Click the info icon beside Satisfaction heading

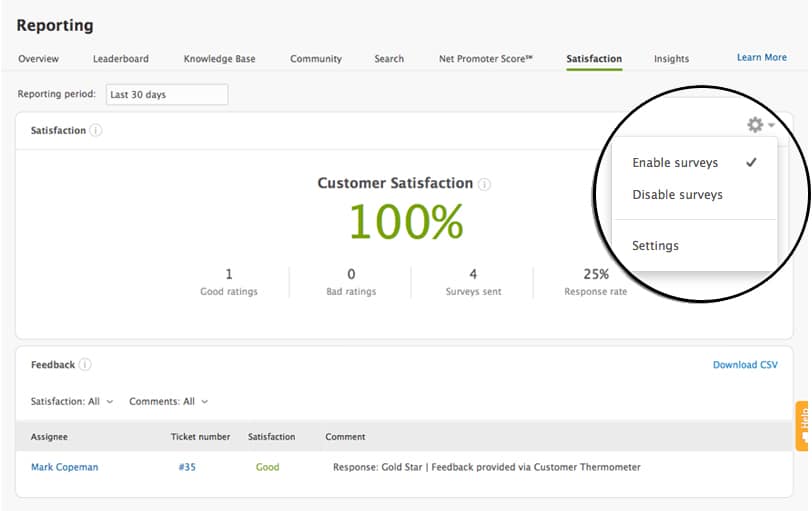pyautogui.click(x=96, y=130)
